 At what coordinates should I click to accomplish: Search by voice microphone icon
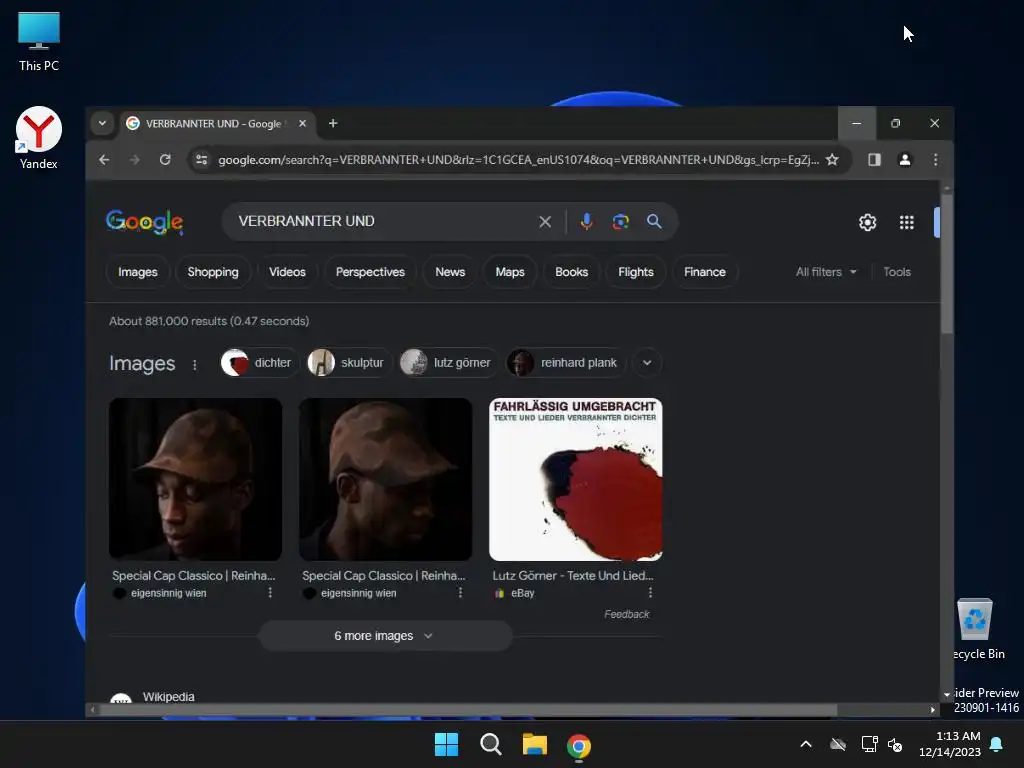coord(586,221)
